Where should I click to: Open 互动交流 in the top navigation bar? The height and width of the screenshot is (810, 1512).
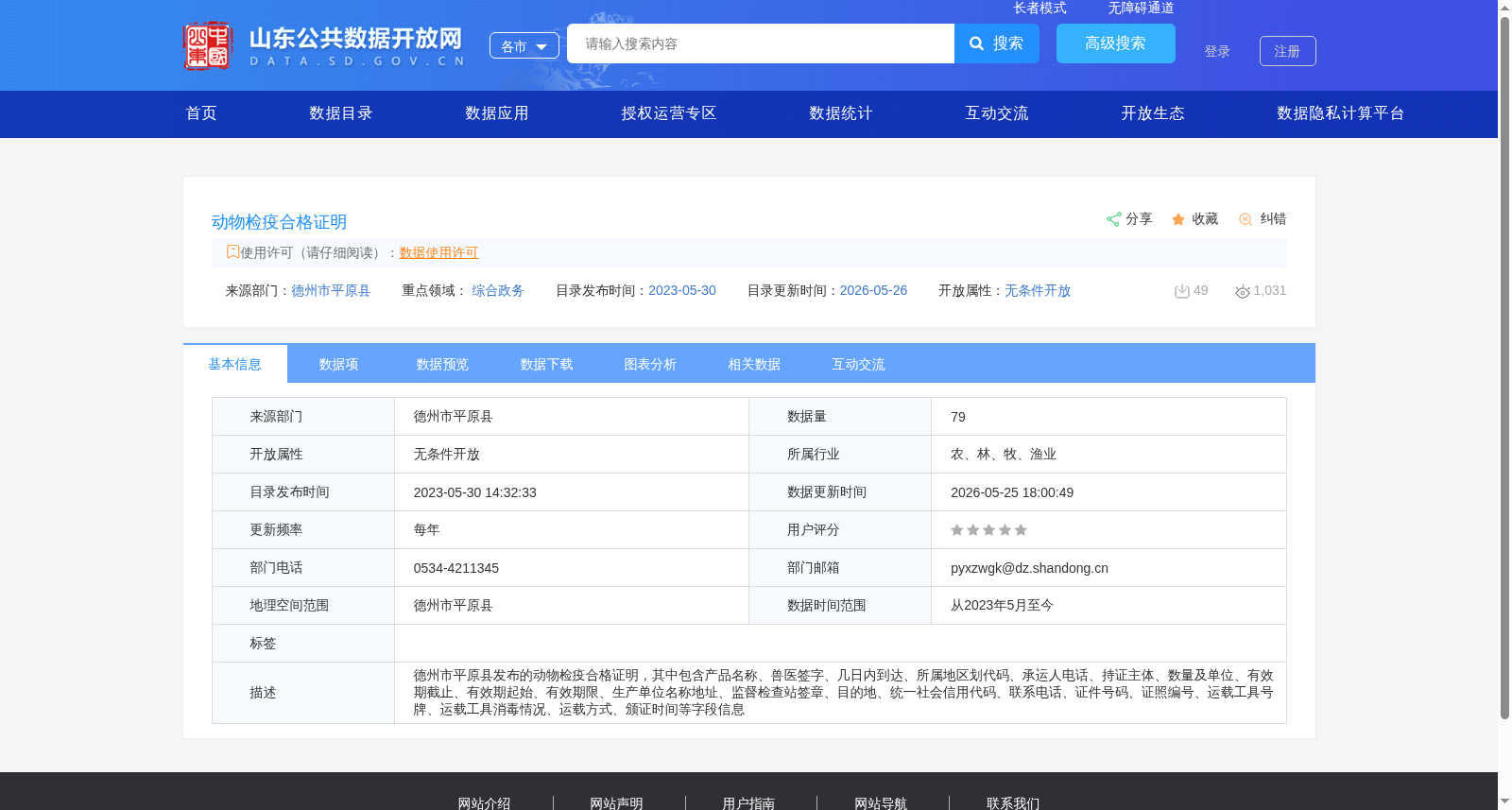point(997,113)
